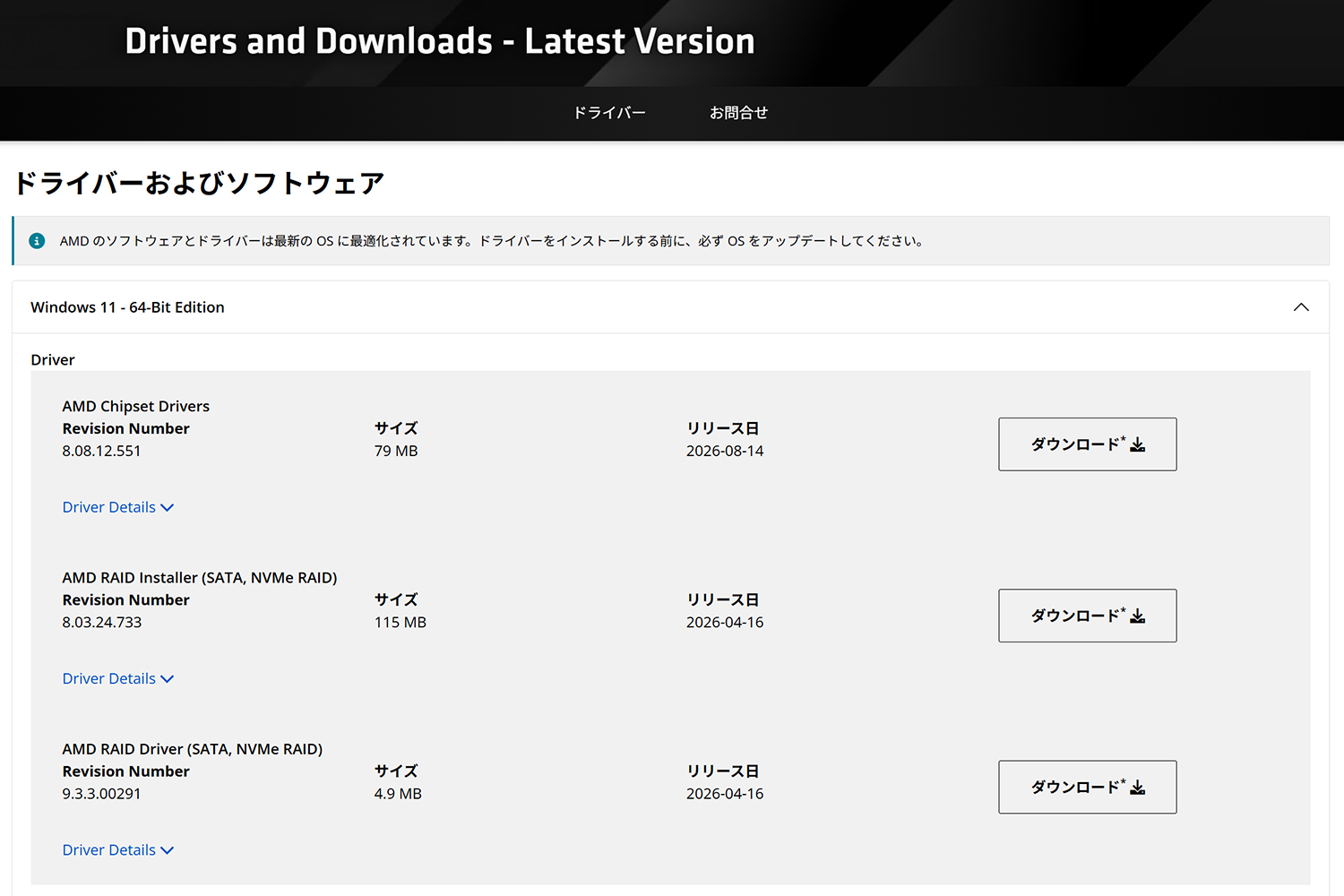Viewport: 1344px width, 896px height.
Task: Select revision number 8.03.24.733
Action: click(102, 622)
